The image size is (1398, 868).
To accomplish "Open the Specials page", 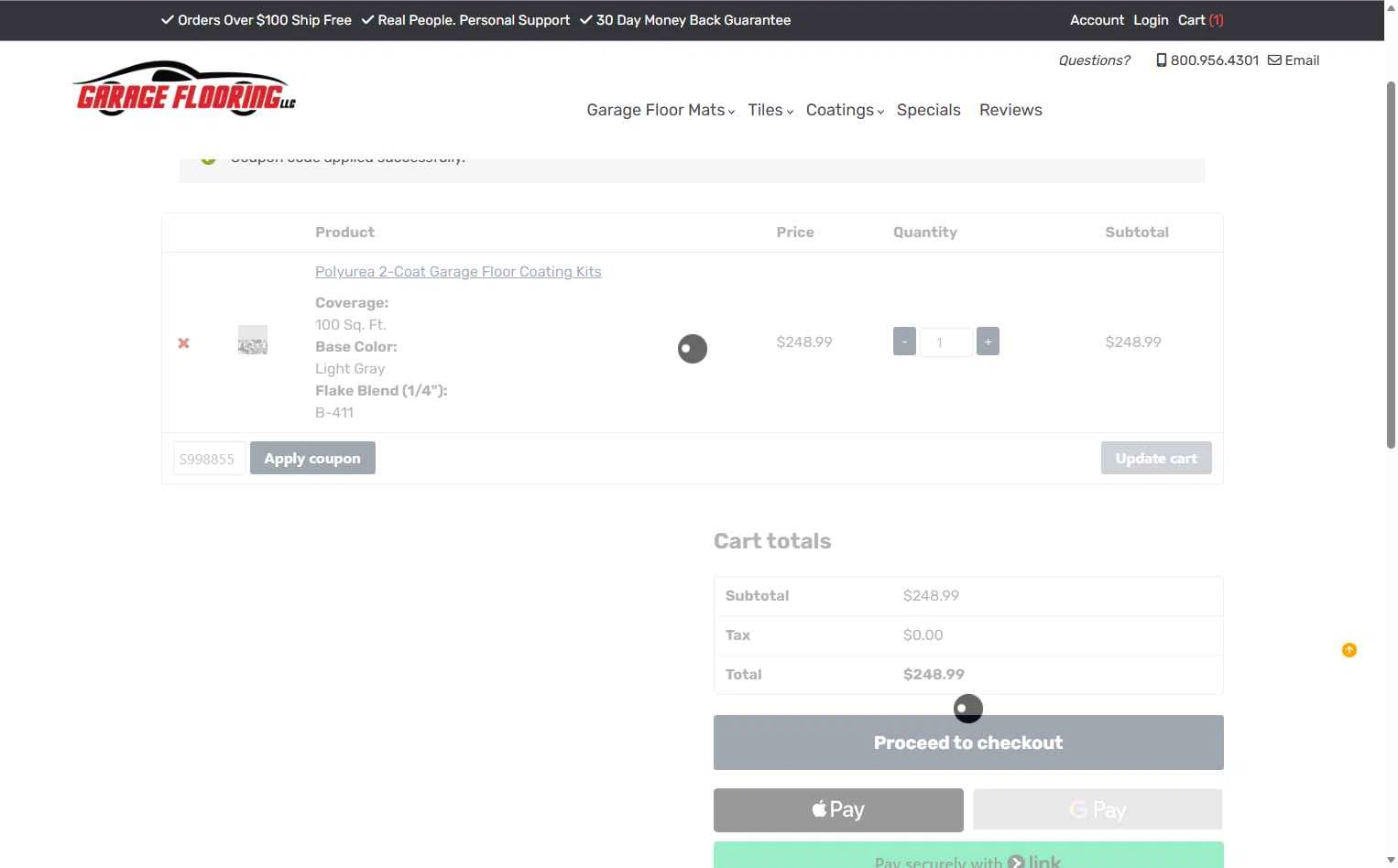I will click(x=929, y=110).
